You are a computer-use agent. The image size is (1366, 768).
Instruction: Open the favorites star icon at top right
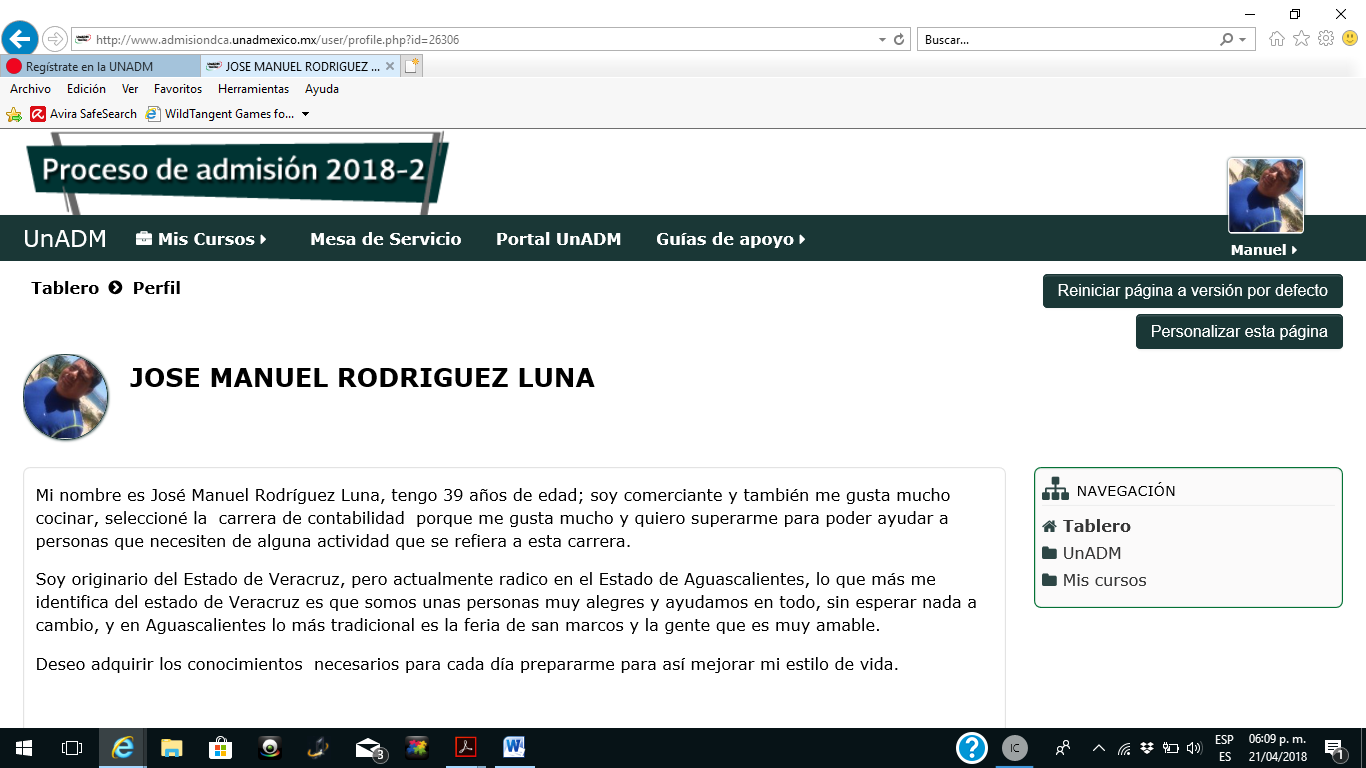pyautogui.click(x=1301, y=39)
